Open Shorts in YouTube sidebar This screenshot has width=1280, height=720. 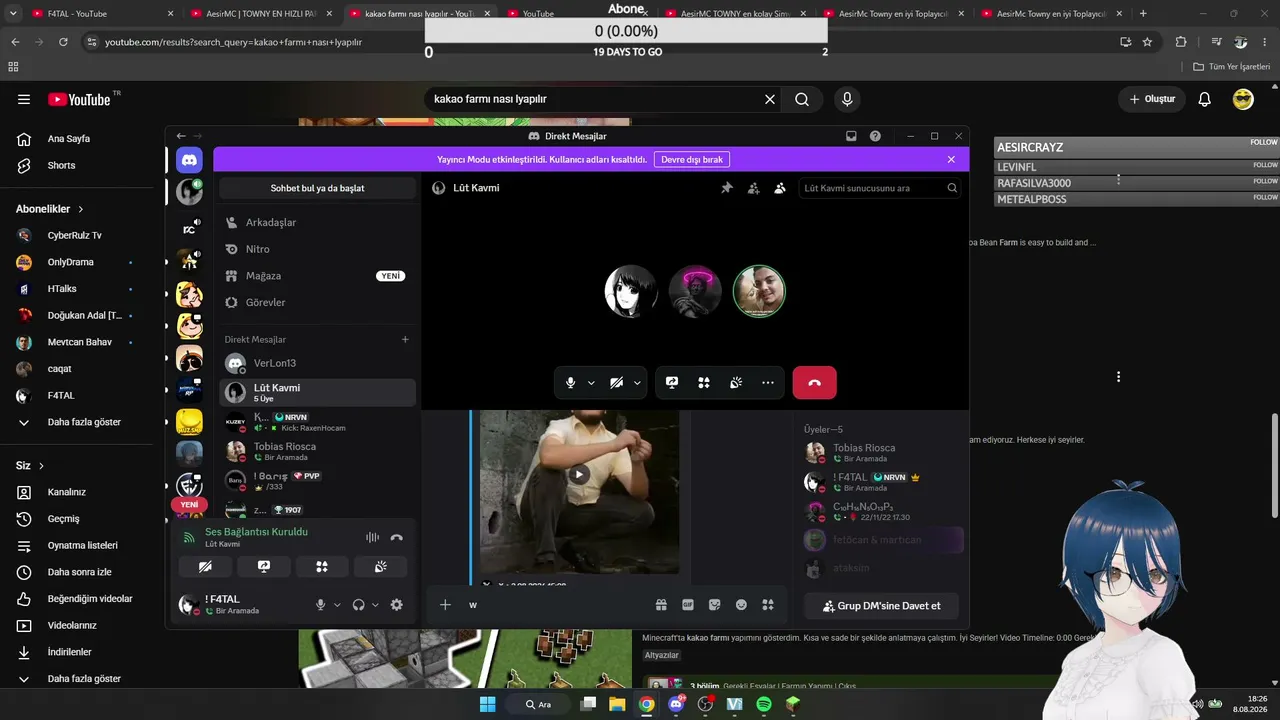(x=77, y=165)
